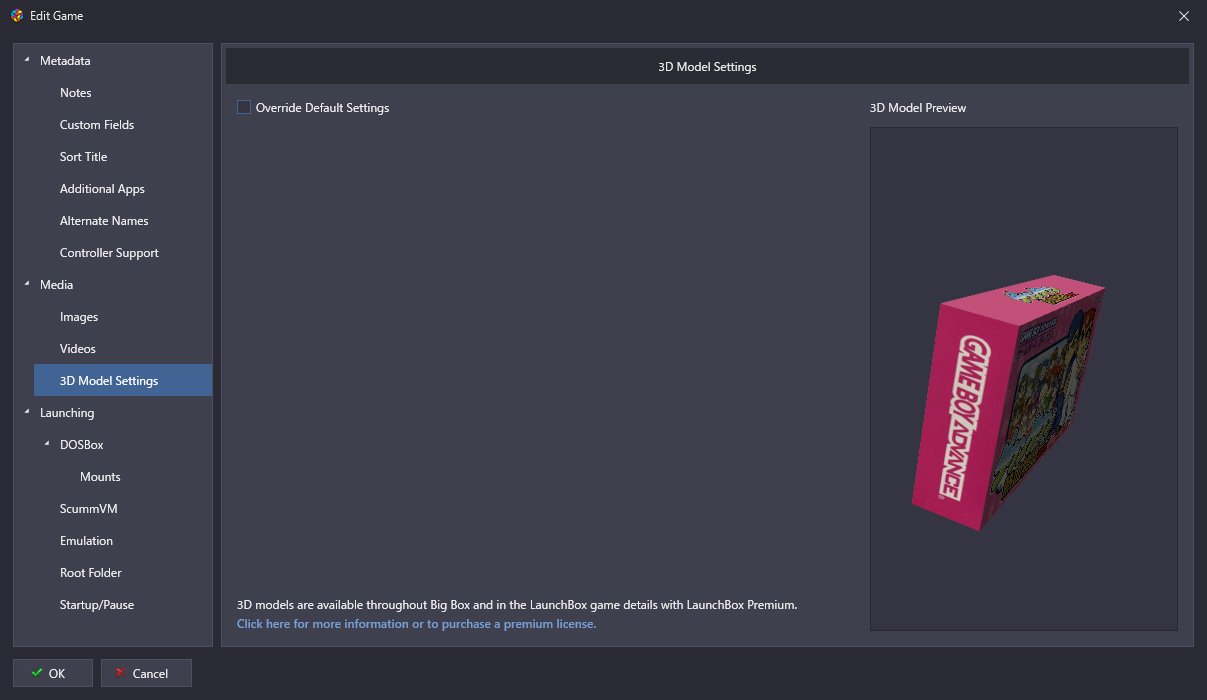Collapse the Launching tree section
Image resolution: width=1207 pixels, height=700 pixels.
click(x=27, y=413)
